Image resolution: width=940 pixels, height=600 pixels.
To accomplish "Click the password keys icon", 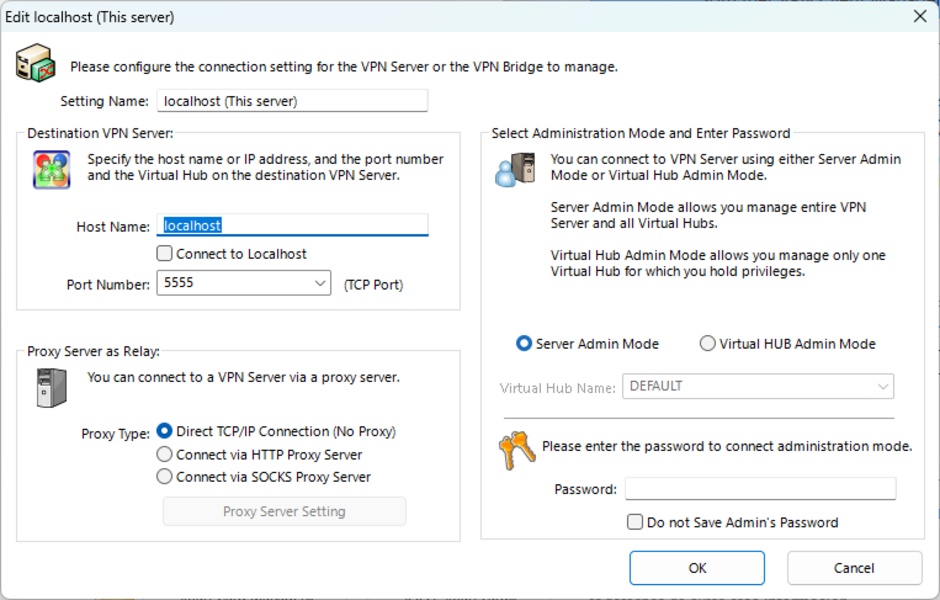I will (517, 451).
